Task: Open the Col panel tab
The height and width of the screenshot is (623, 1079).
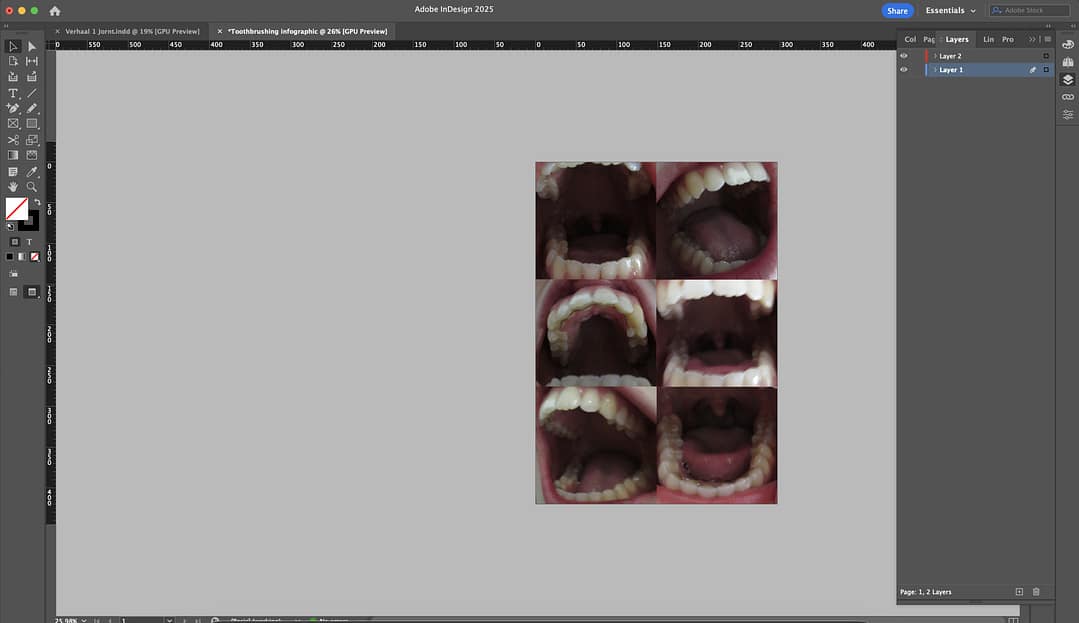Action: coord(910,39)
